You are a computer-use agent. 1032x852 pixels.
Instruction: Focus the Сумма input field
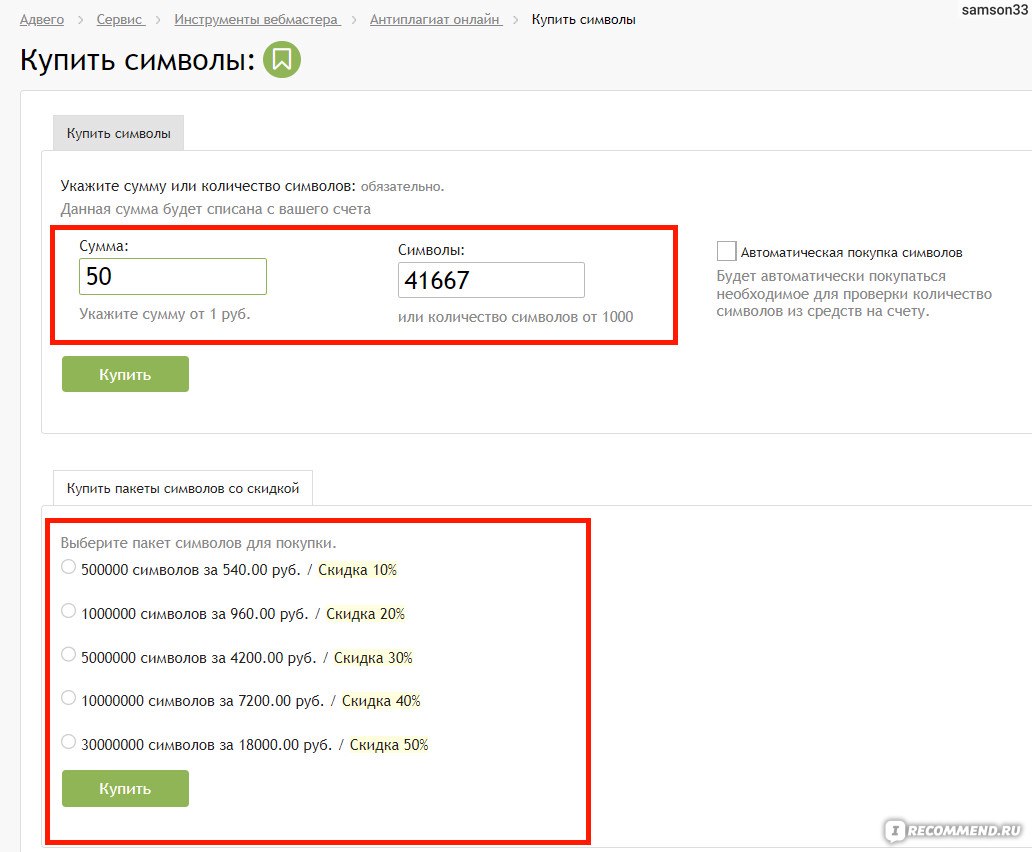(x=173, y=276)
